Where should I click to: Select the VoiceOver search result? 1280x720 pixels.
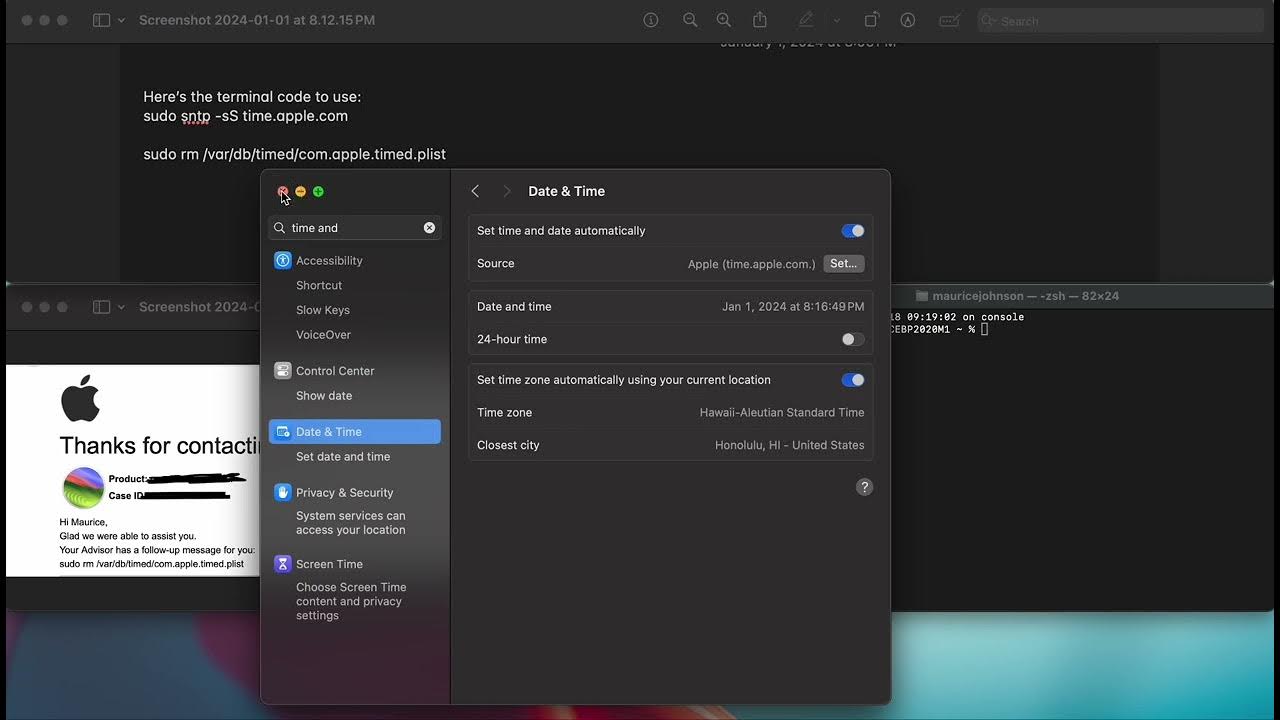[323, 335]
